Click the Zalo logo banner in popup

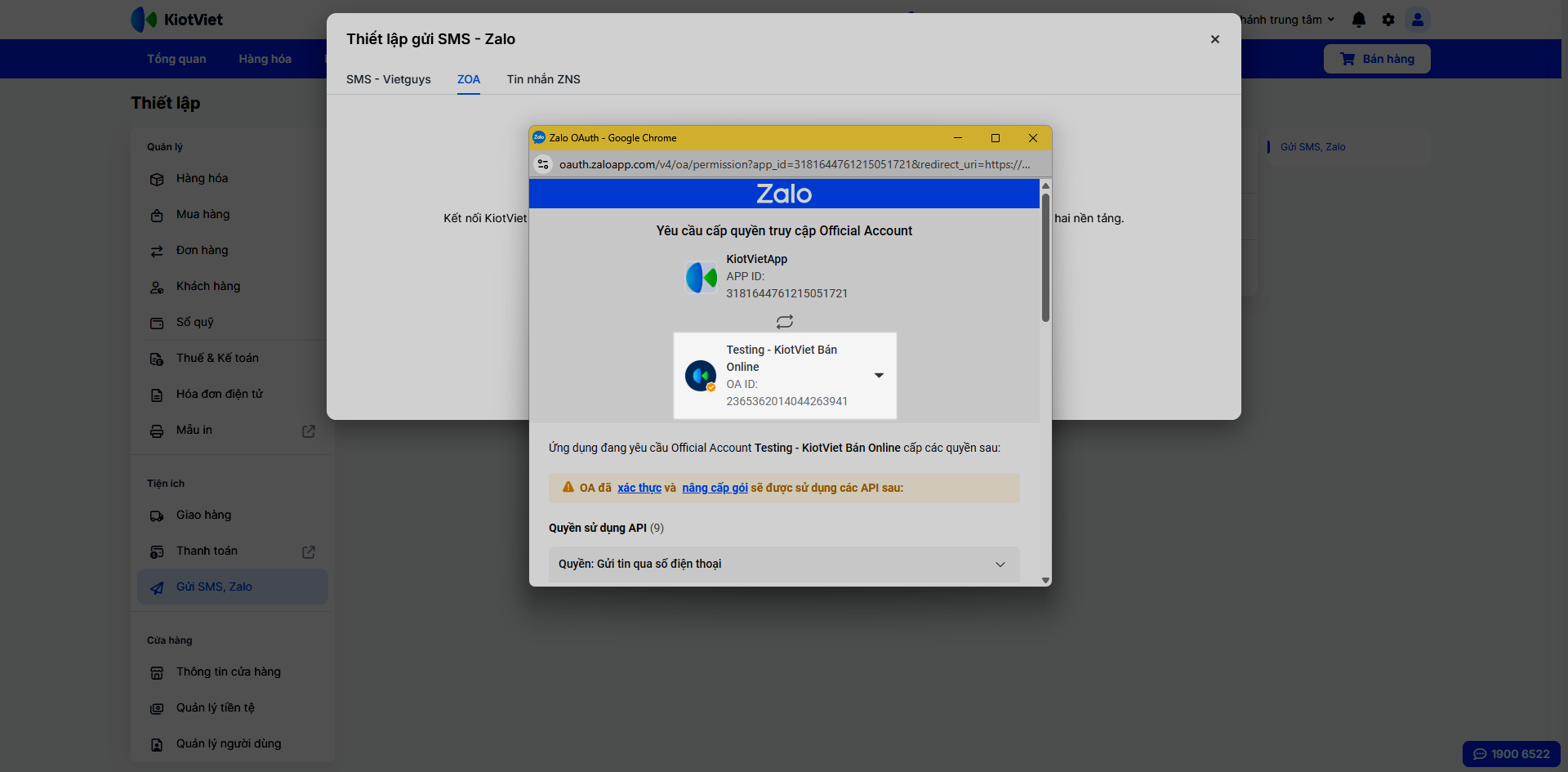click(x=784, y=194)
